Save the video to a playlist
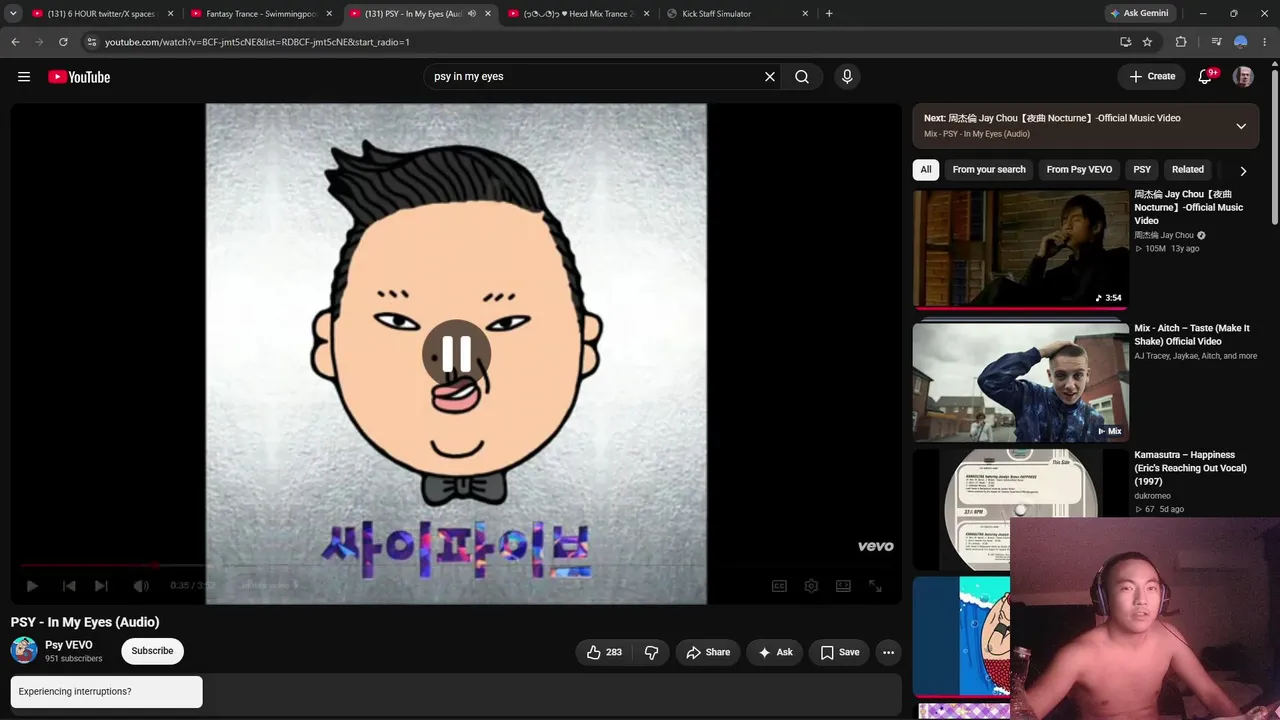Viewport: 1280px width, 720px height. [x=840, y=652]
